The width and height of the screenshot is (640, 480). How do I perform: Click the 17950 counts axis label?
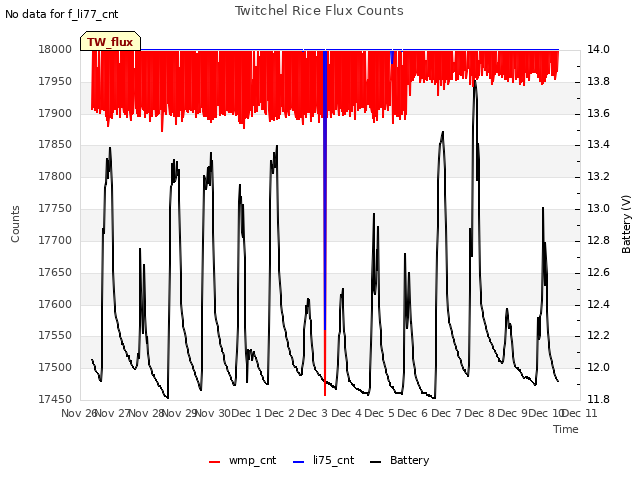[x=55, y=82]
